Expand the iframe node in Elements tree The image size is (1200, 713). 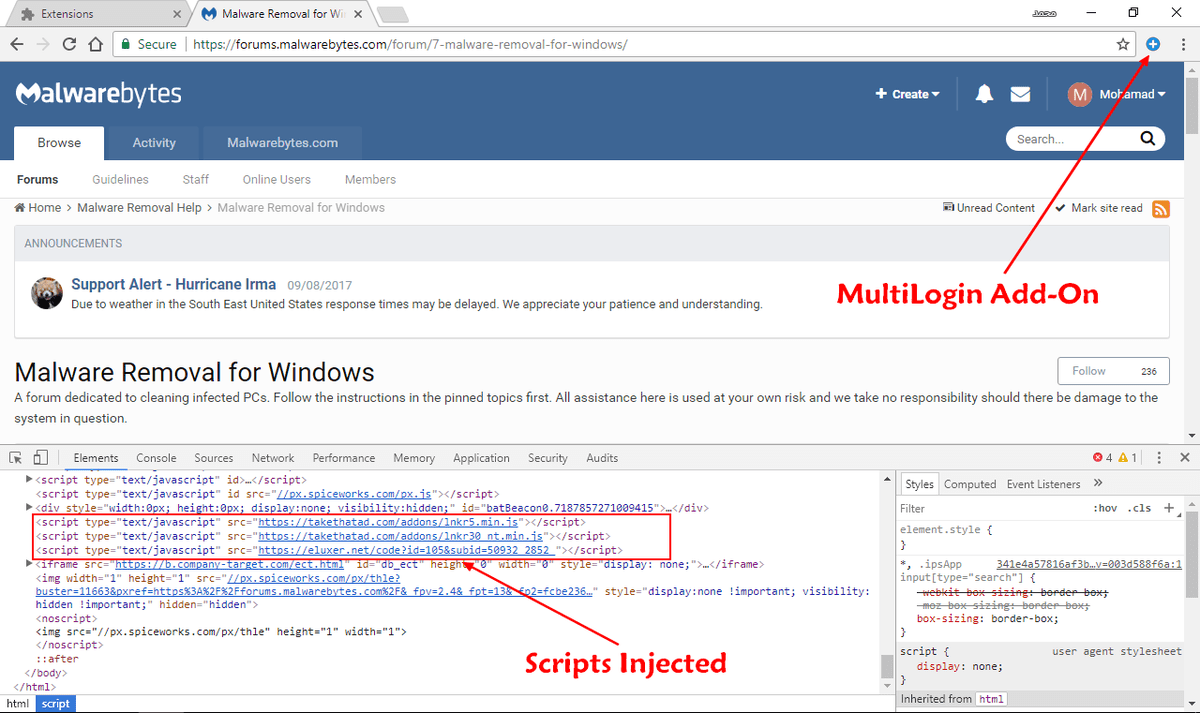point(28,564)
